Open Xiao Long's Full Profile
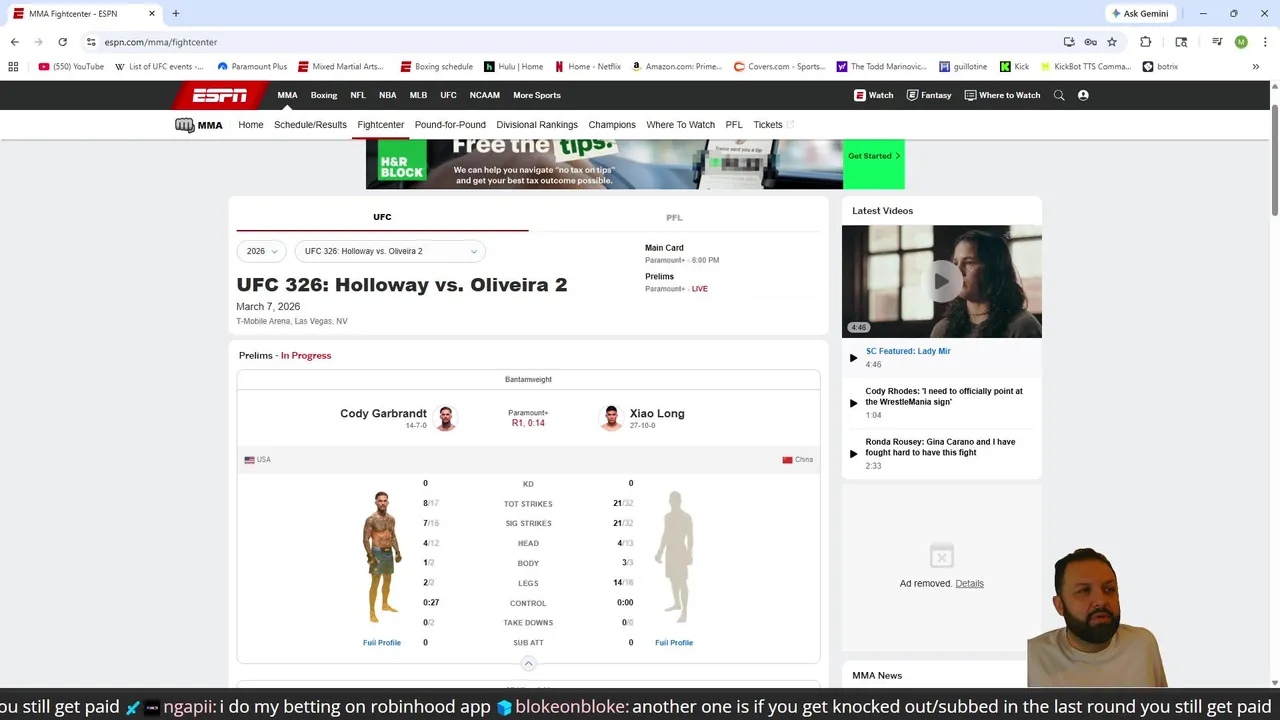The height and width of the screenshot is (720, 1280). click(x=674, y=643)
